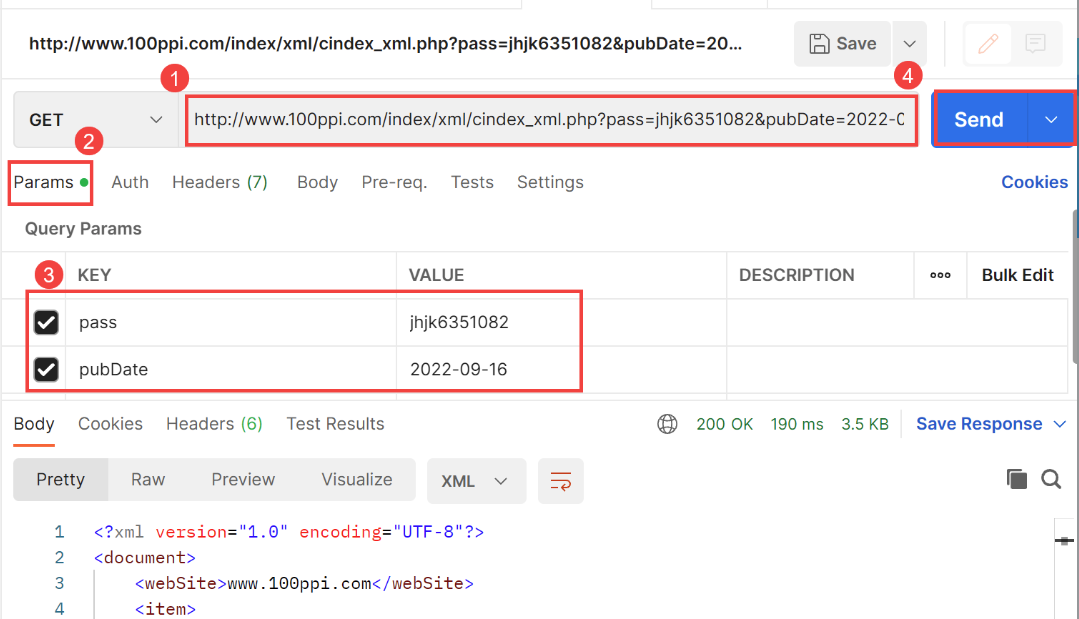Open the Settings tab
The height and width of the screenshot is (619, 1079).
(551, 182)
